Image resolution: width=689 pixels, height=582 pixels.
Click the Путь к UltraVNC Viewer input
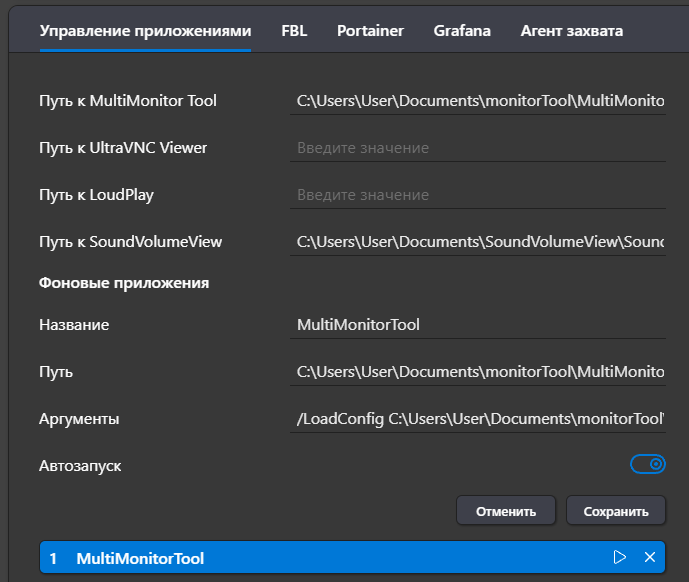(x=478, y=148)
